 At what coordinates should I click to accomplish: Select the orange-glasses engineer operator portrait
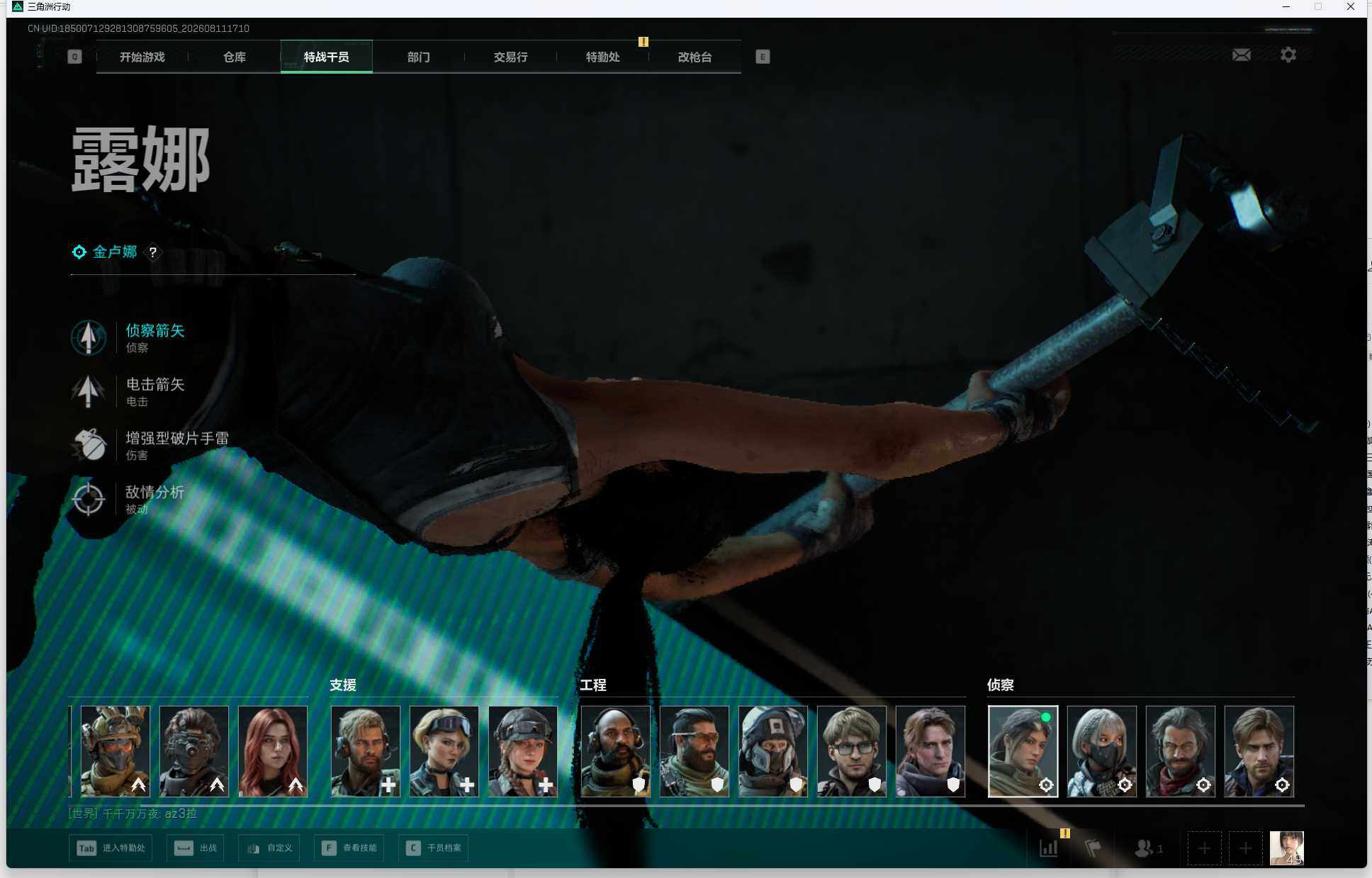pos(695,751)
